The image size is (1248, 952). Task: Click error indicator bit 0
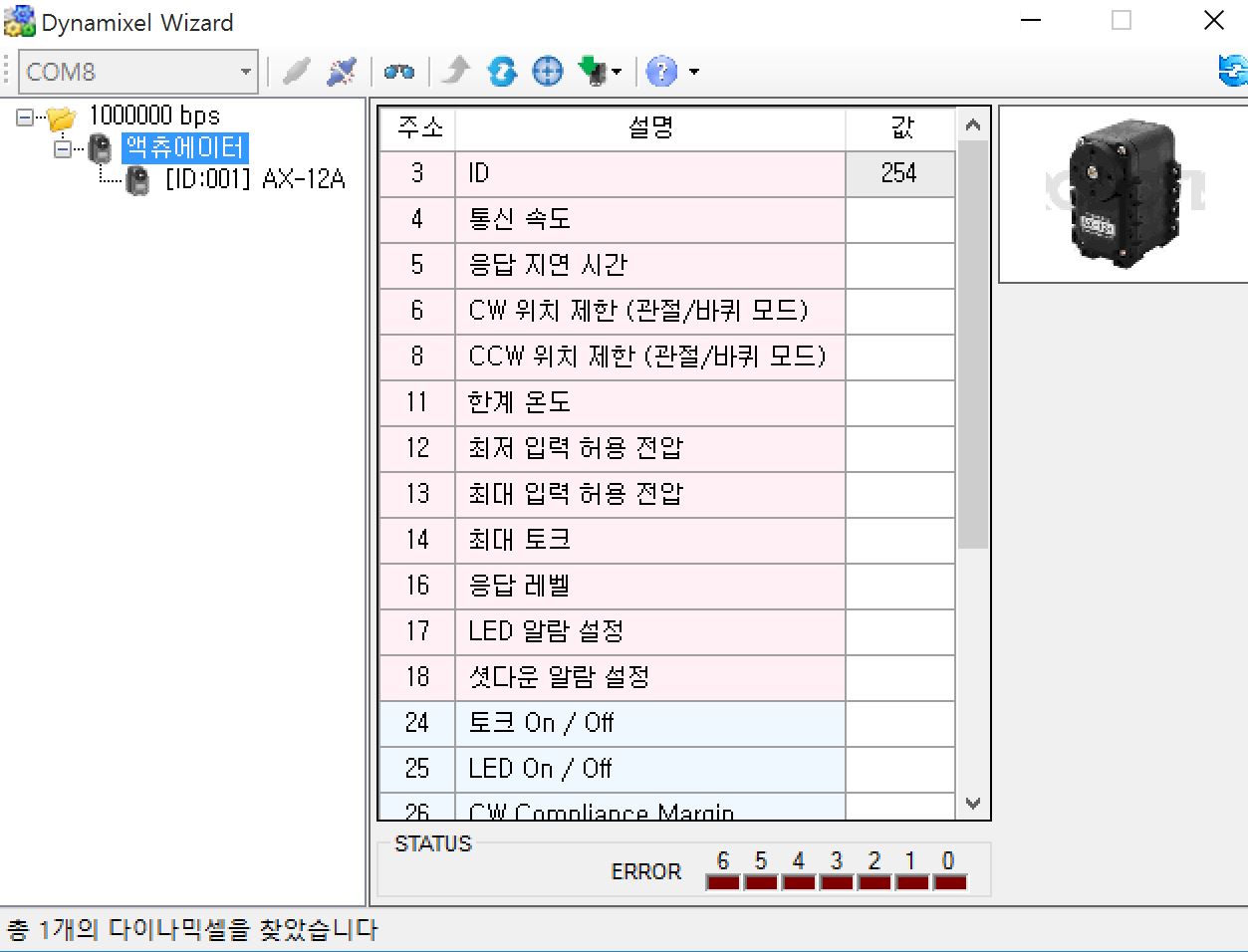click(x=950, y=881)
